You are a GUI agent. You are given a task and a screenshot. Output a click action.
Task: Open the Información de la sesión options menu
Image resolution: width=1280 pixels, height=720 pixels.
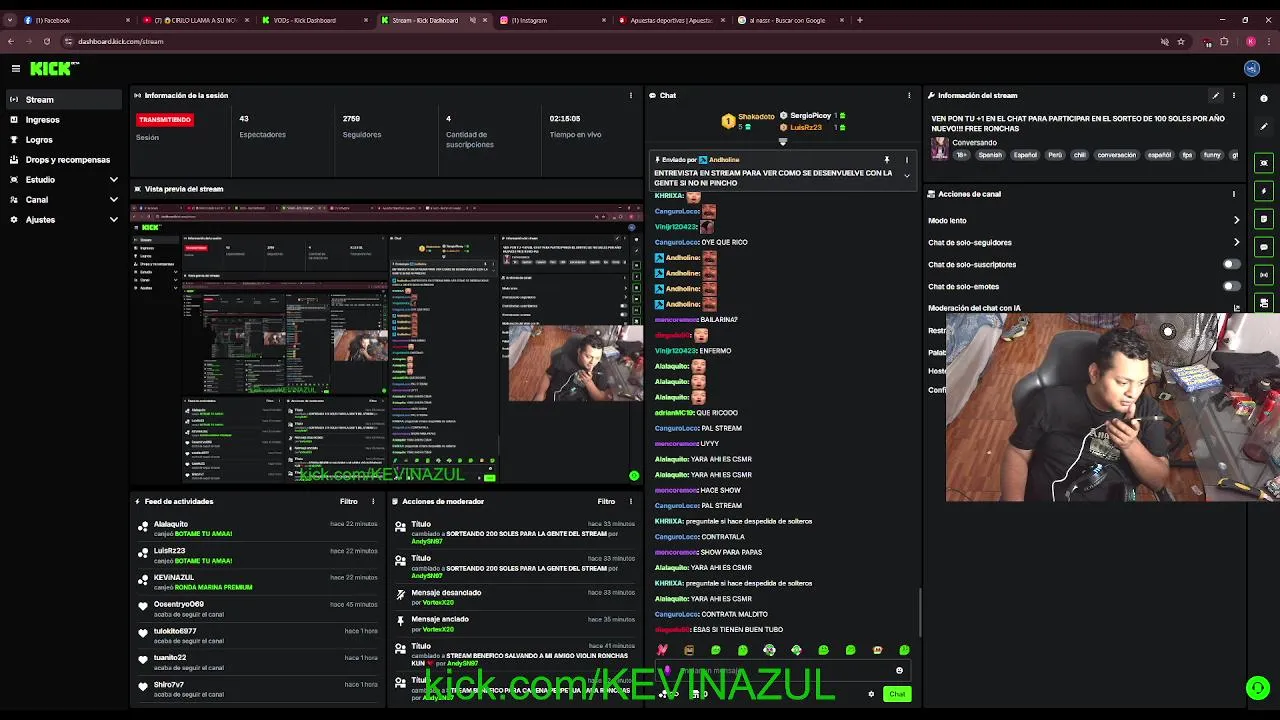[630, 95]
